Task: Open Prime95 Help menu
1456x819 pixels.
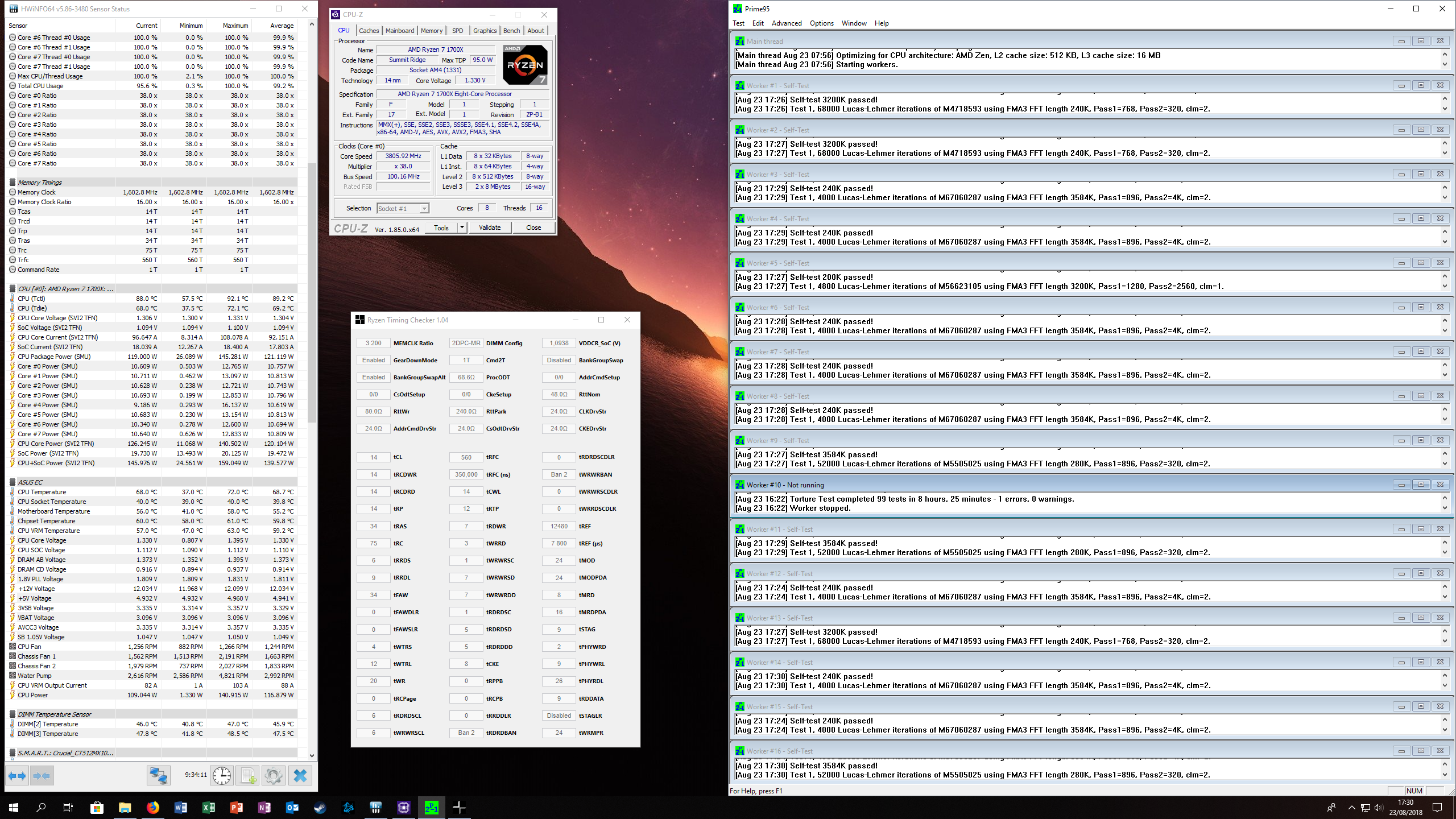Action: 882,23
